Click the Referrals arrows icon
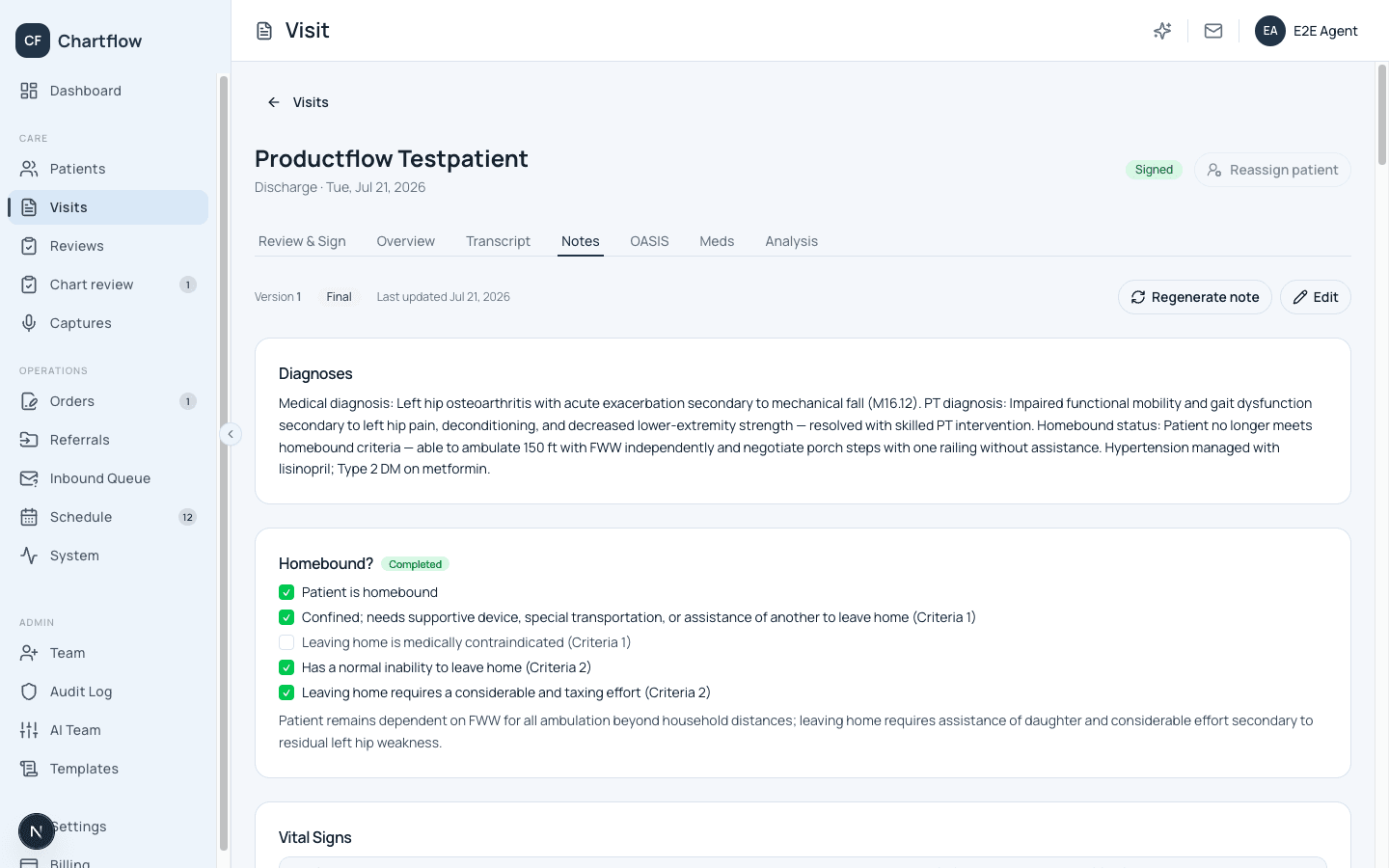Screen dimensions: 1389x868 pos(29,440)
